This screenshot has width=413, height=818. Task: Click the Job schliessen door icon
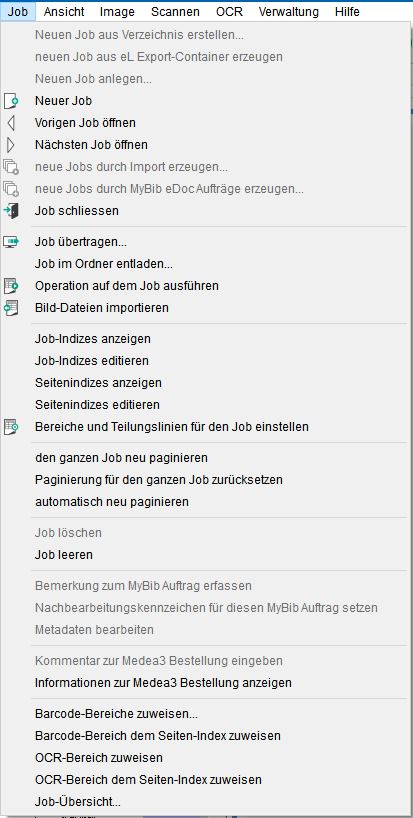(11, 211)
